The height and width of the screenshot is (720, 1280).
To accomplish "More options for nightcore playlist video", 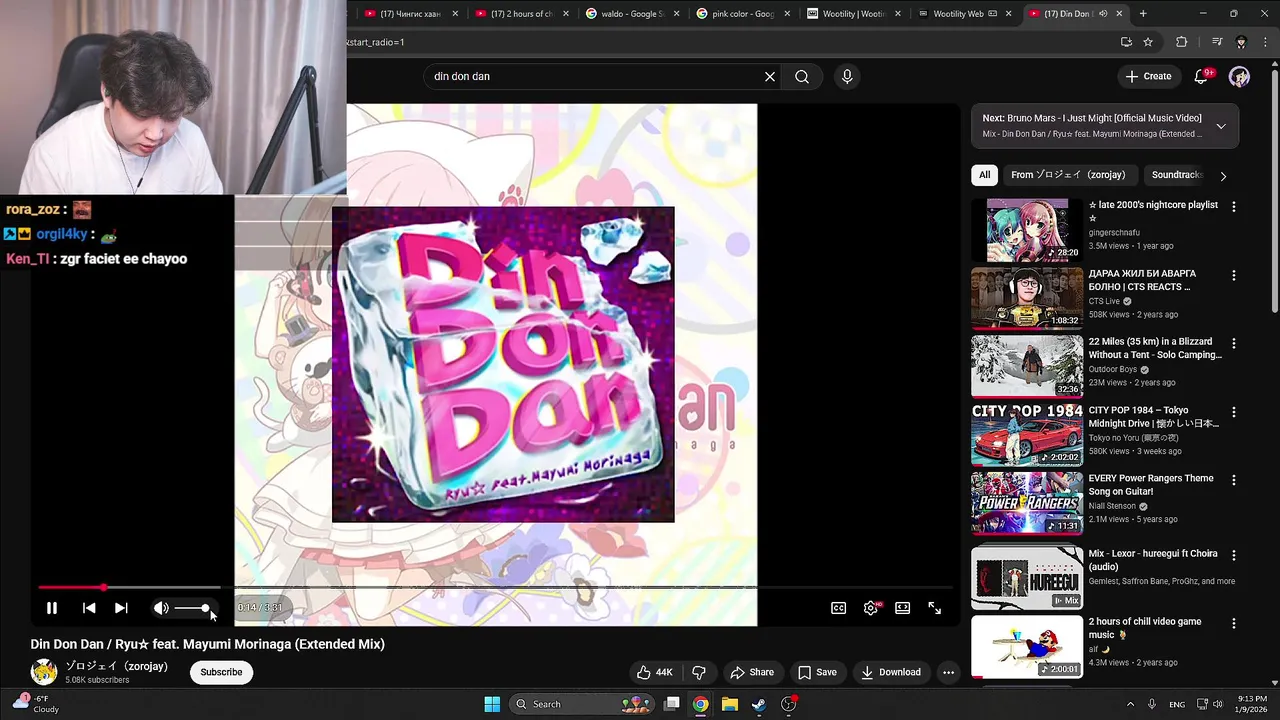I will tap(1233, 207).
